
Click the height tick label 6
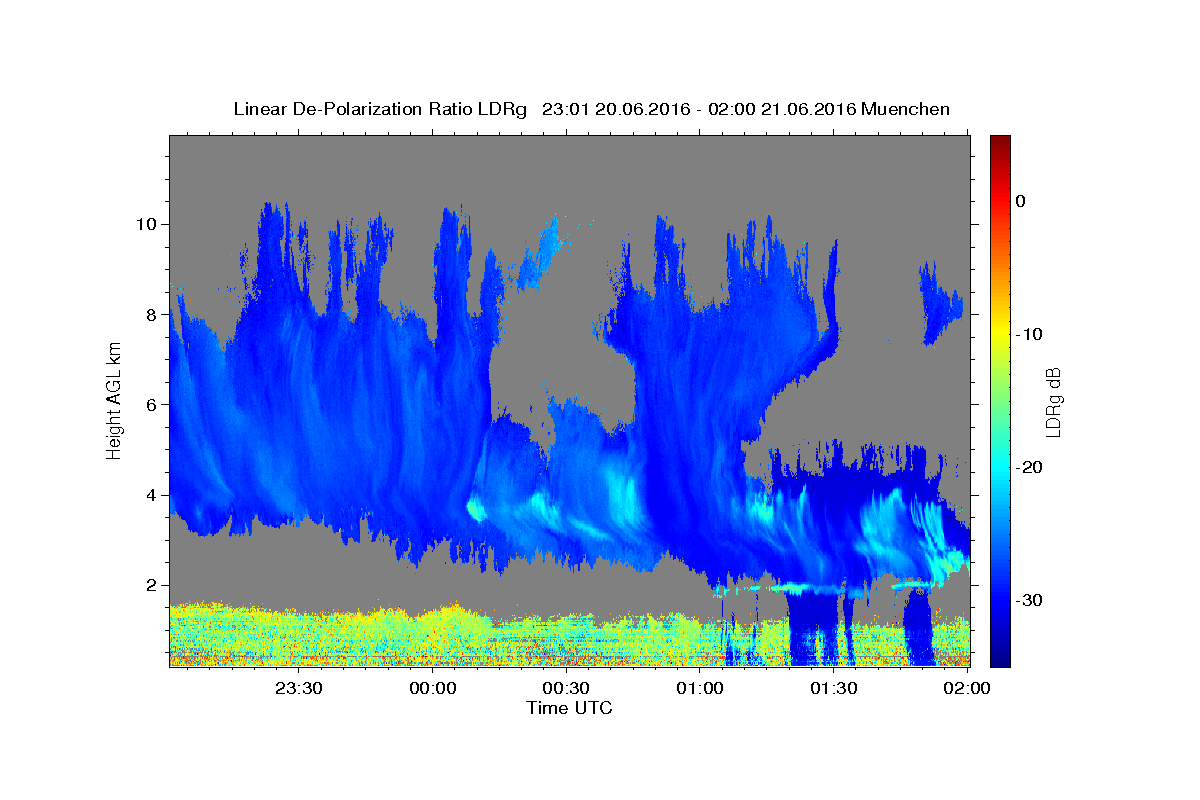tap(150, 405)
